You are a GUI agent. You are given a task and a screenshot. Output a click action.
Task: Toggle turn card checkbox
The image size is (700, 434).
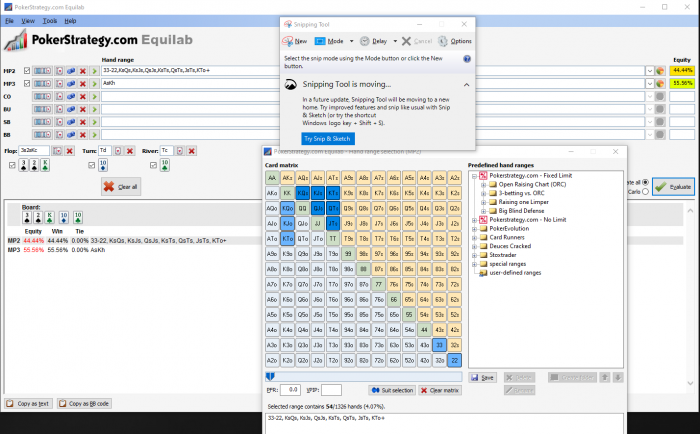(x=92, y=165)
